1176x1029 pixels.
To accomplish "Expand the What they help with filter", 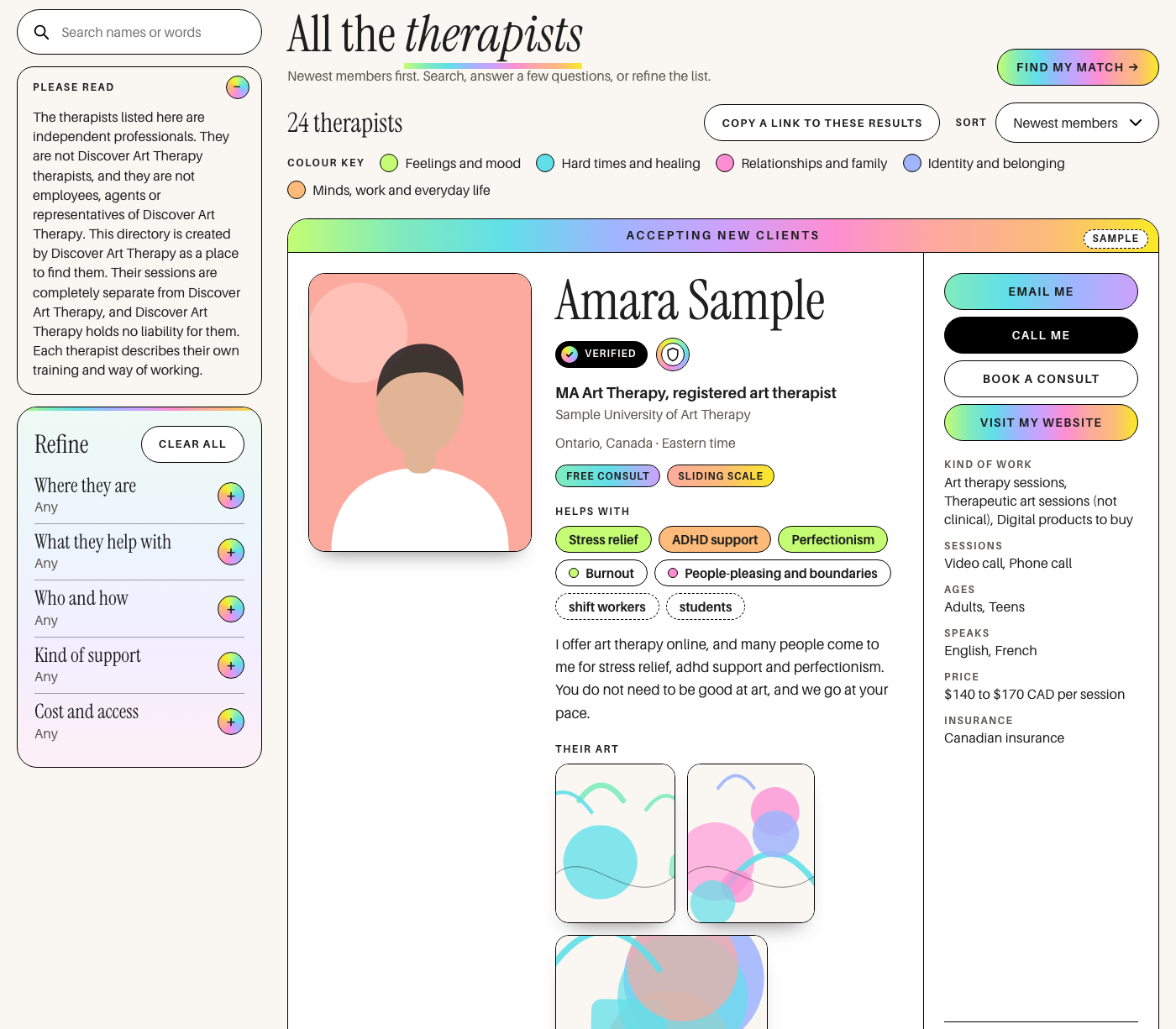I will point(231,552).
